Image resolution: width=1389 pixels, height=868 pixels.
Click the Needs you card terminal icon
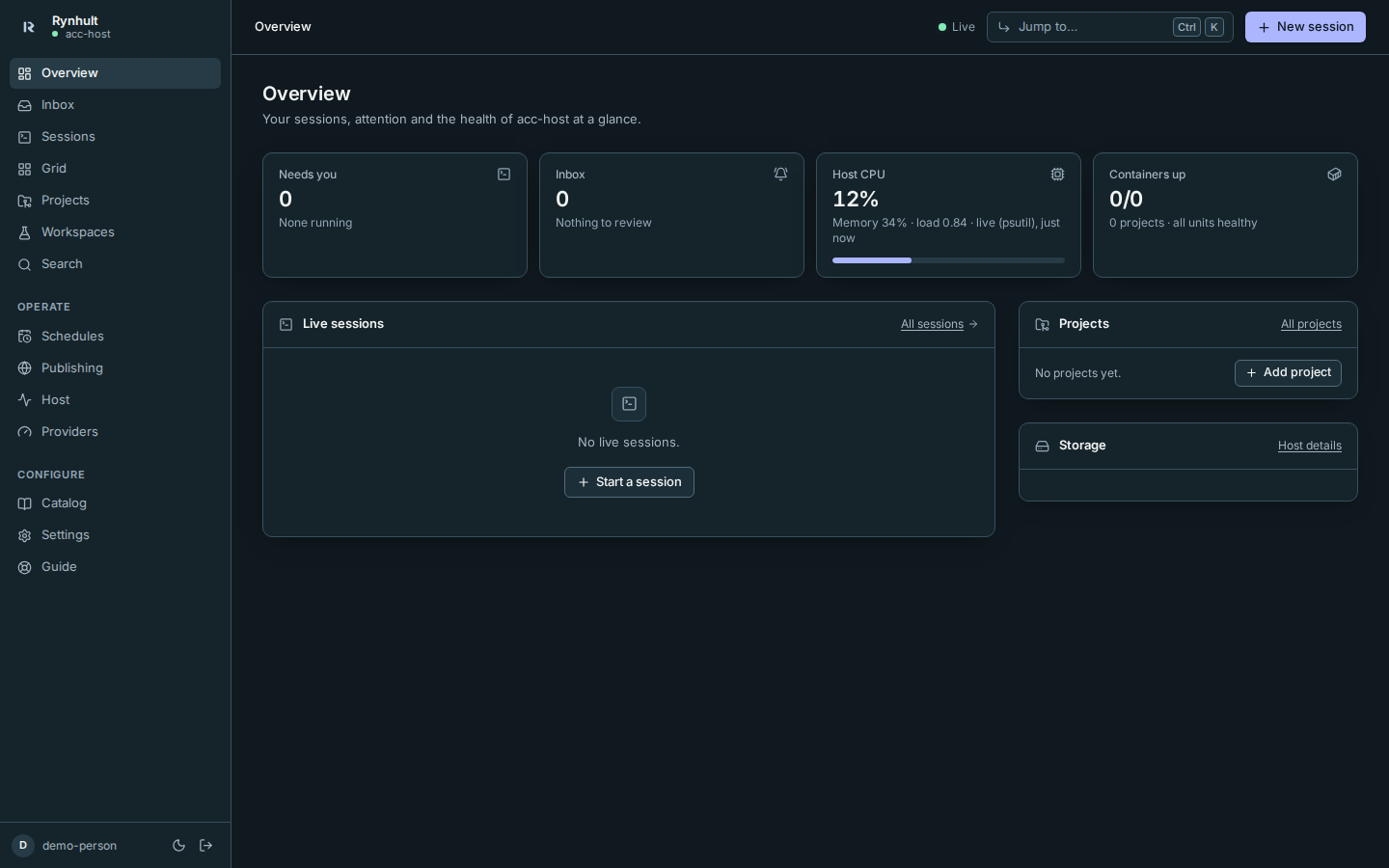[x=504, y=175]
